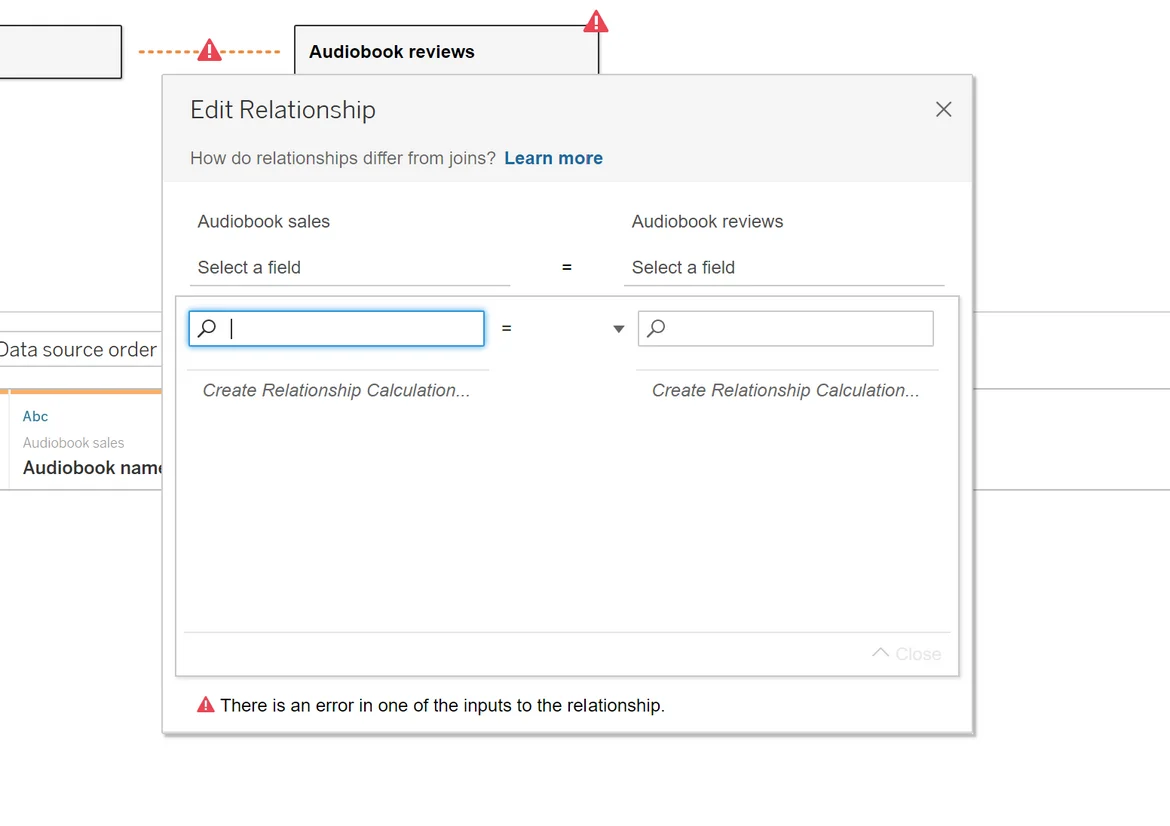The height and width of the screenshot is (826, 1170).
Task: Open the Audiobook reviews Select a field dropdown
Action: (x=783, y=267)
